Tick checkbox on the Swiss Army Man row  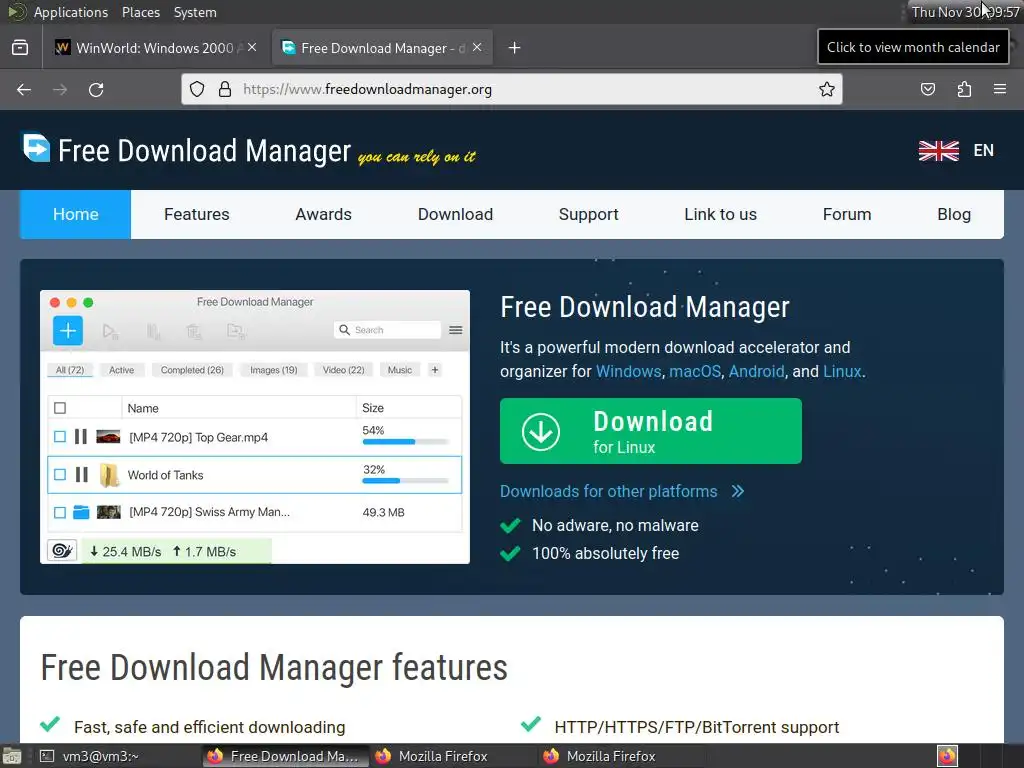click(x=60, y=513)
